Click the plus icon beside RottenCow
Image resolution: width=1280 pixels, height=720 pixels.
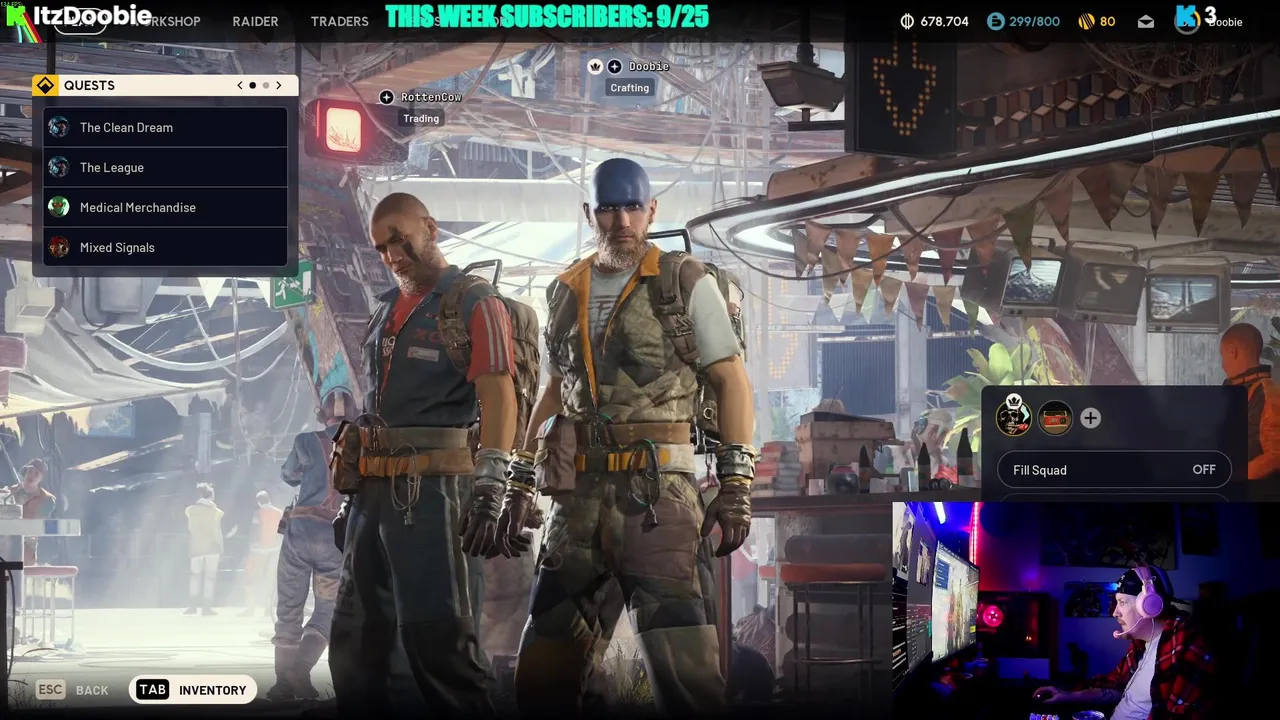(387, 97)
